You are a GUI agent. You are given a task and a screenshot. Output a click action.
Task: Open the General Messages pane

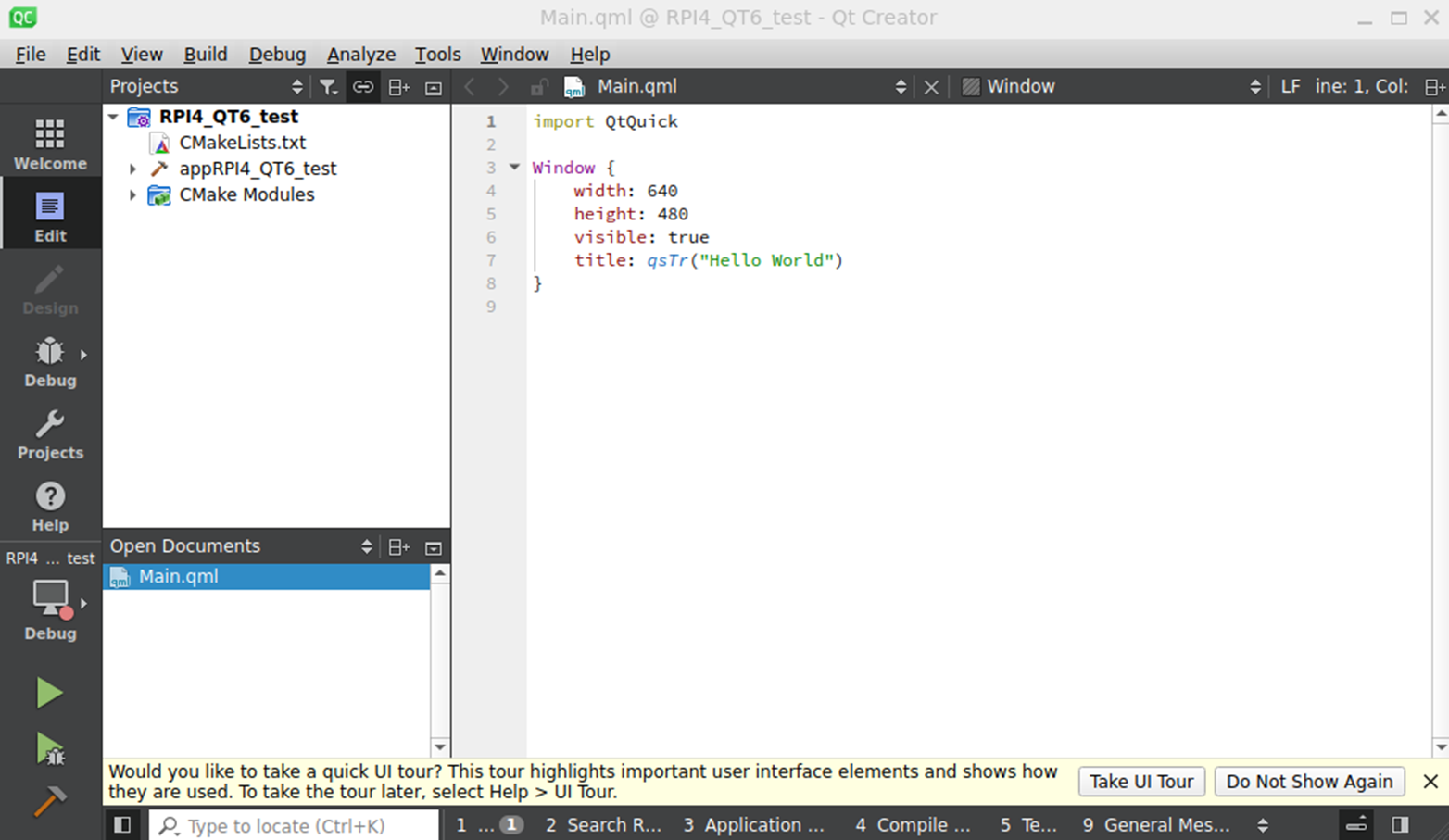1156,824
